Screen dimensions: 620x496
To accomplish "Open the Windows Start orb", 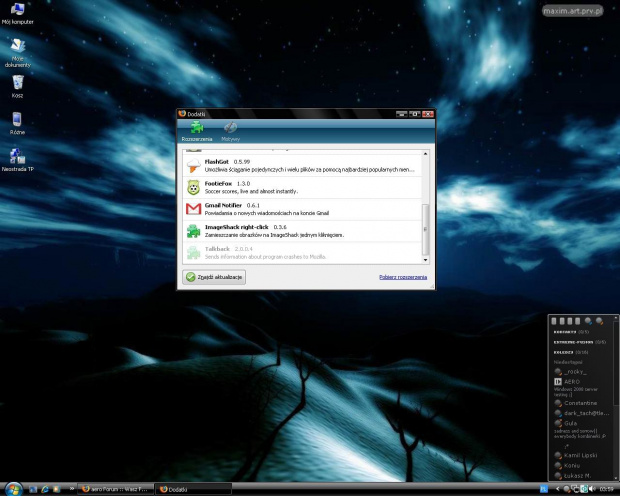I will [x=14, y=489].
